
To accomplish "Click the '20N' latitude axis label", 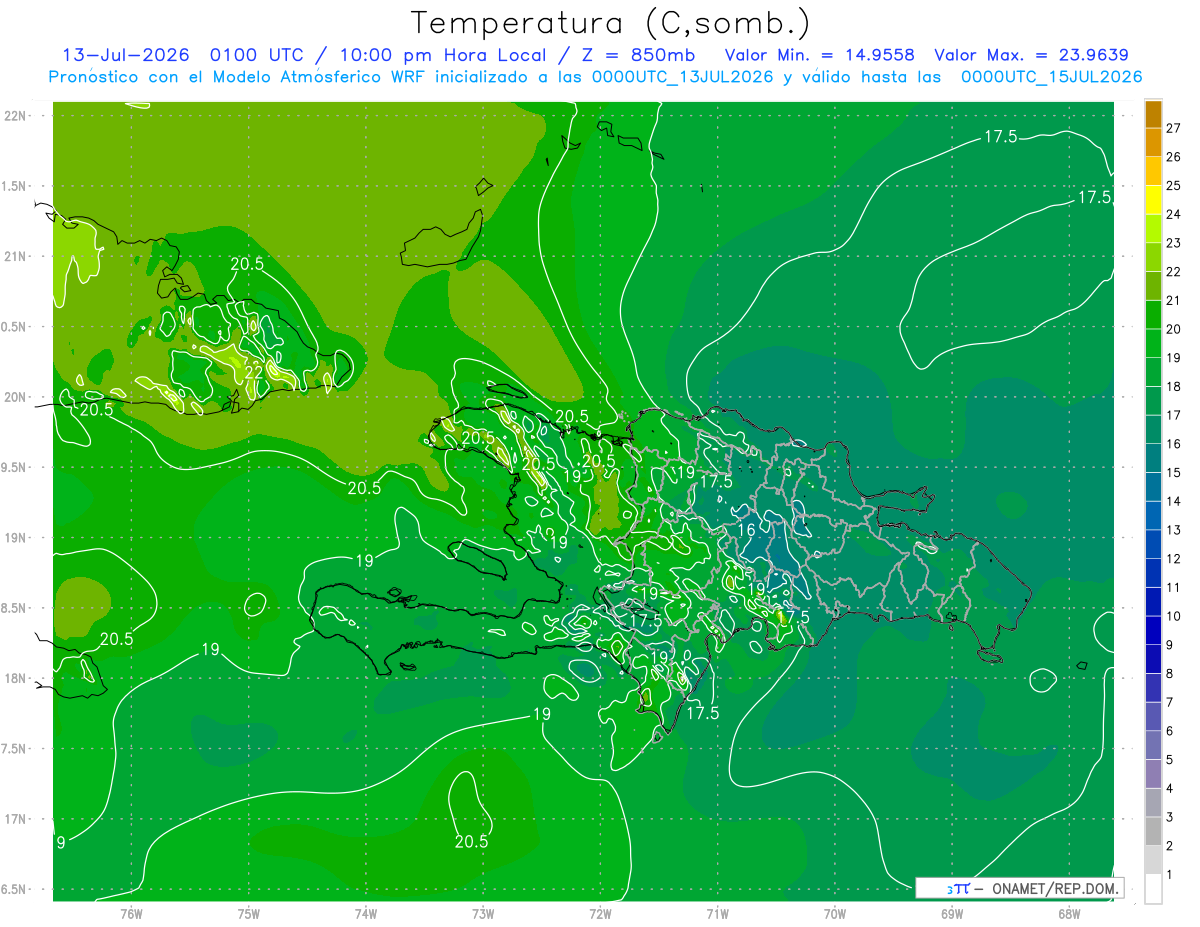I will [x=16, y=397].
